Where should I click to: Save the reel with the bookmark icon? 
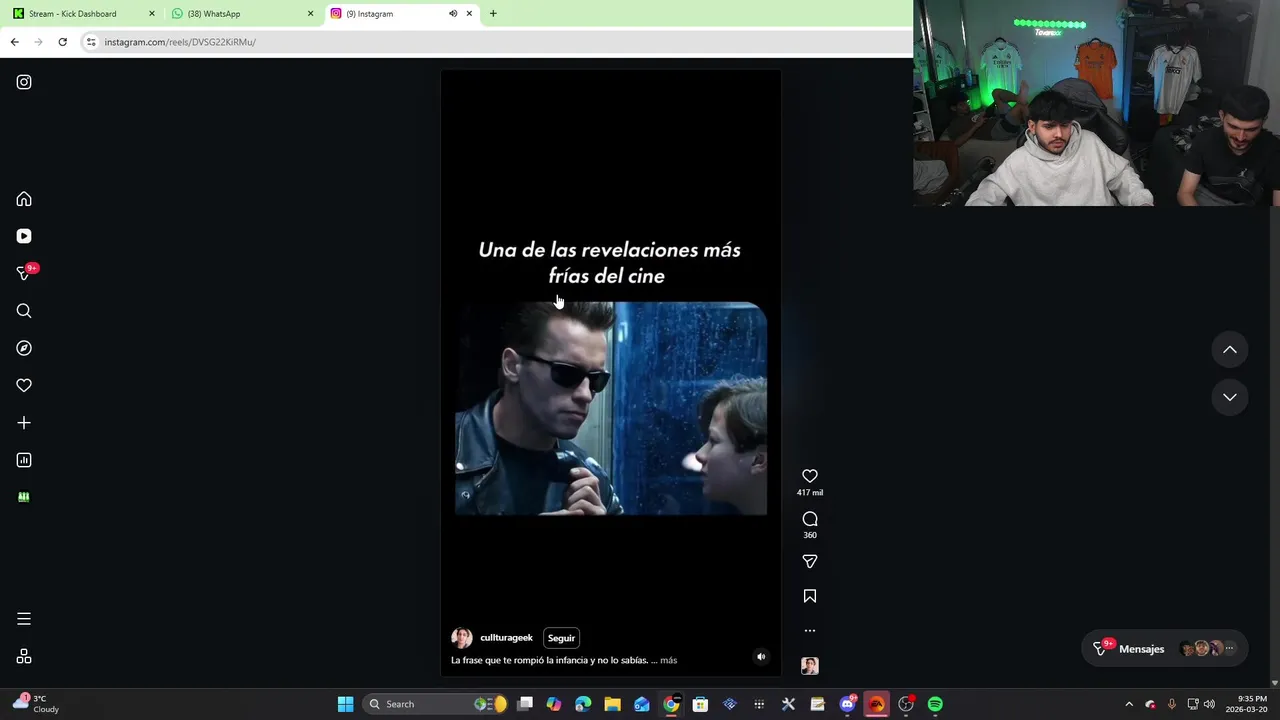pyautogui.click(x=810, y=596)
